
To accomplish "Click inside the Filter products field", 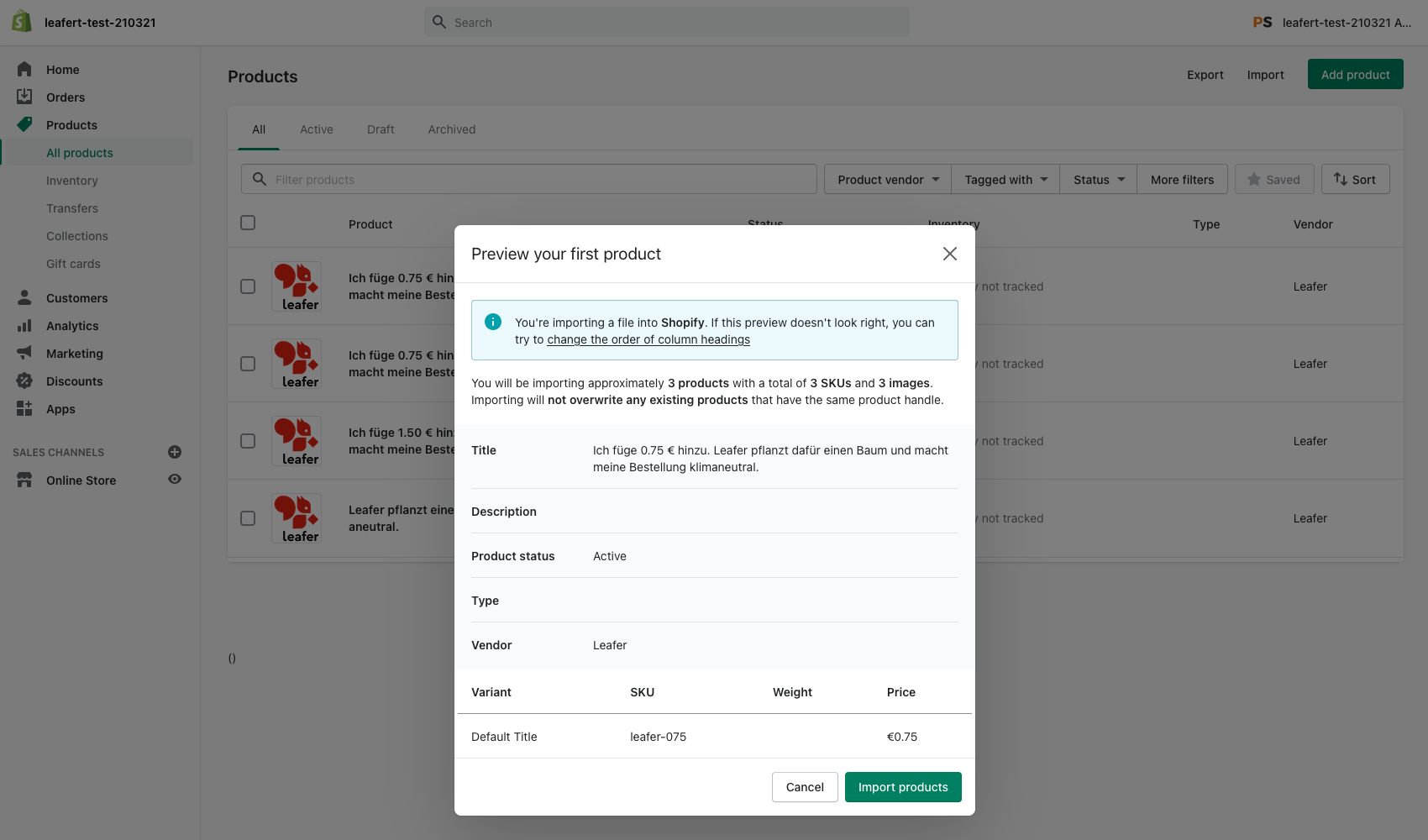I will click(x=528, y=178).
